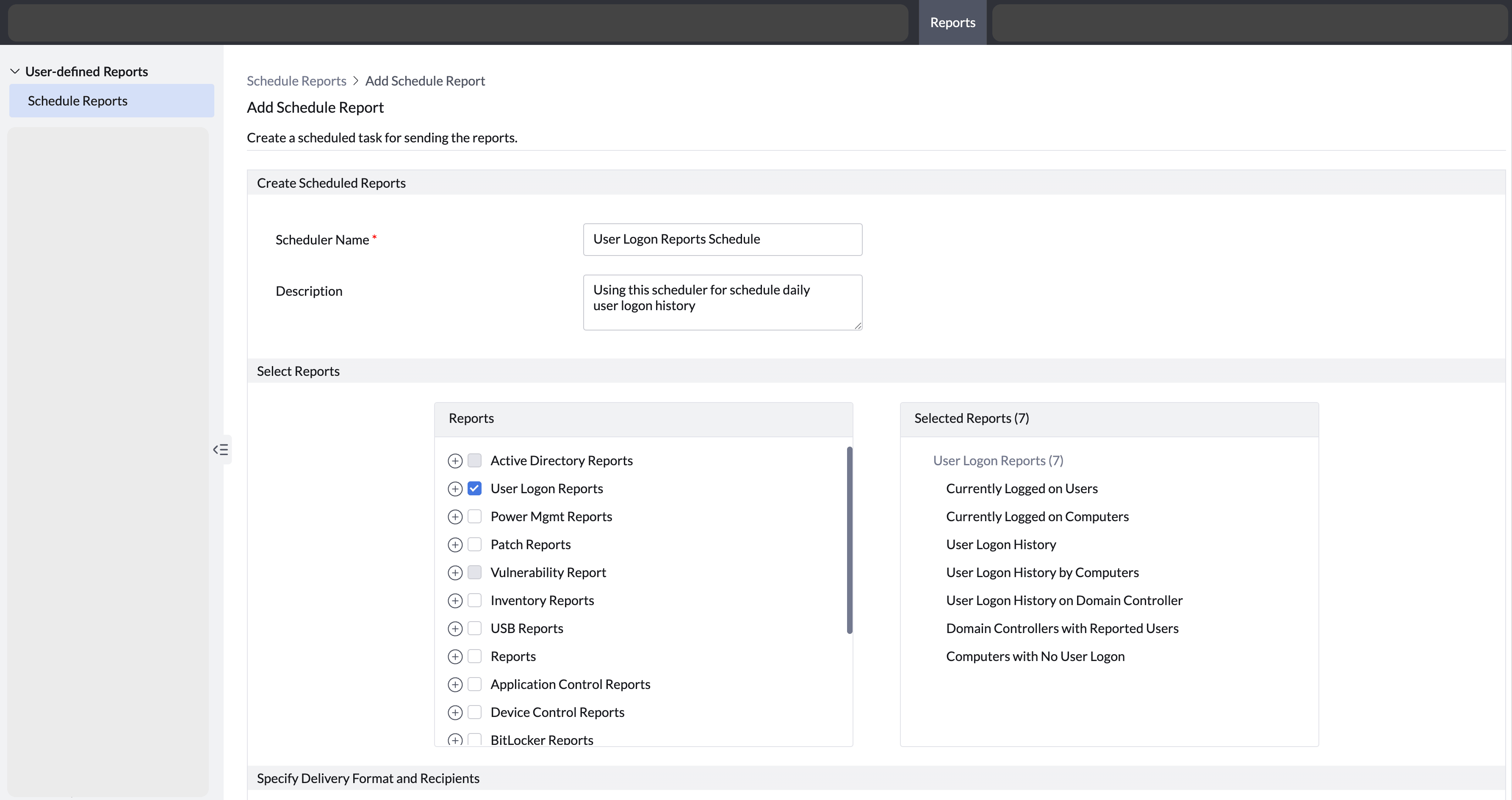
Task: Click the USB Reports label
Action: click(526, 628)
